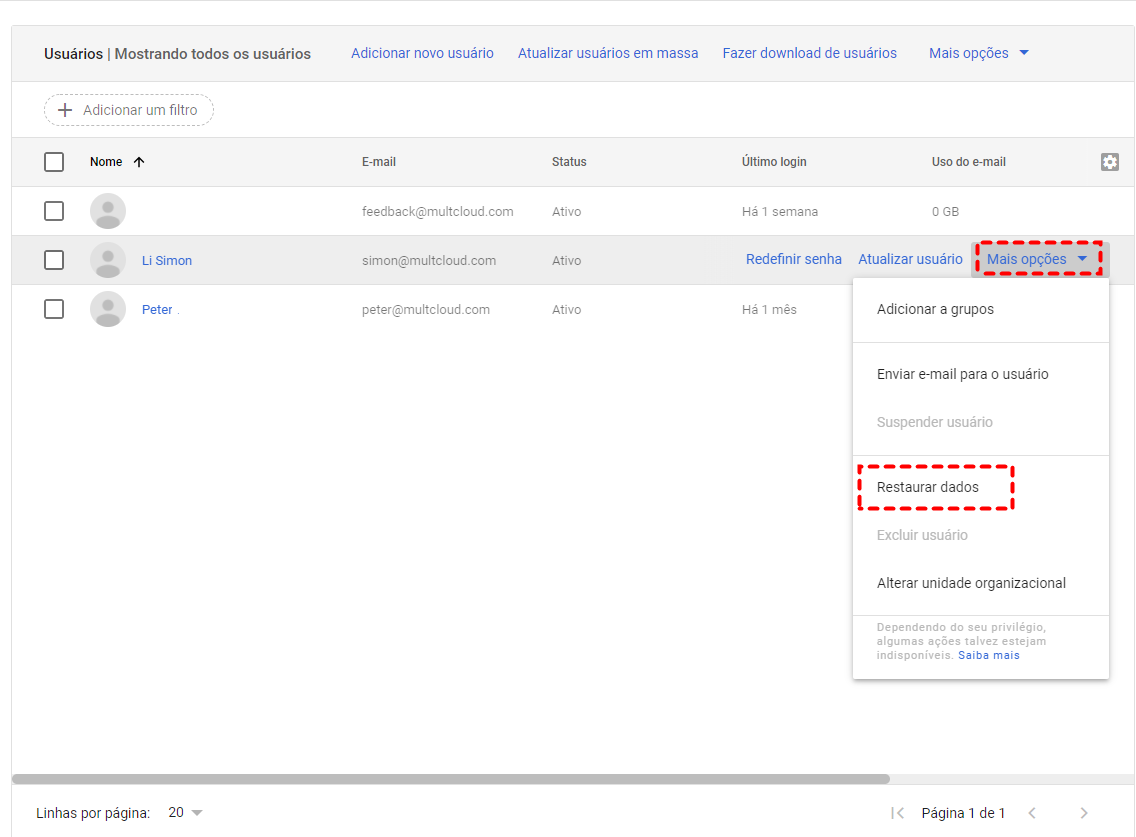Toggle the select-all users checkbox
The height and width of the screenshot is (837, 1136).
54,162
